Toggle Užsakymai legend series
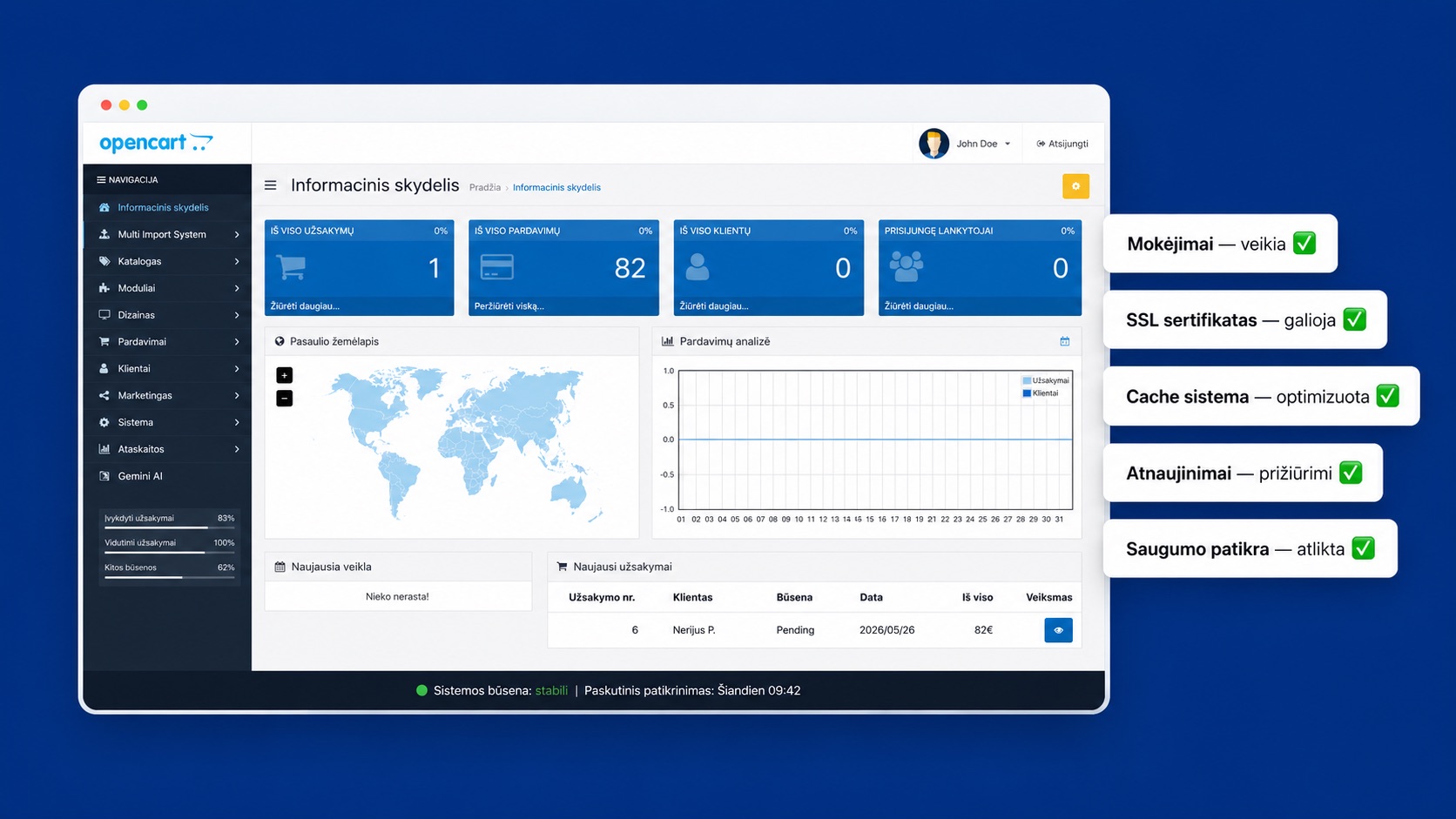 point(1046,380)
